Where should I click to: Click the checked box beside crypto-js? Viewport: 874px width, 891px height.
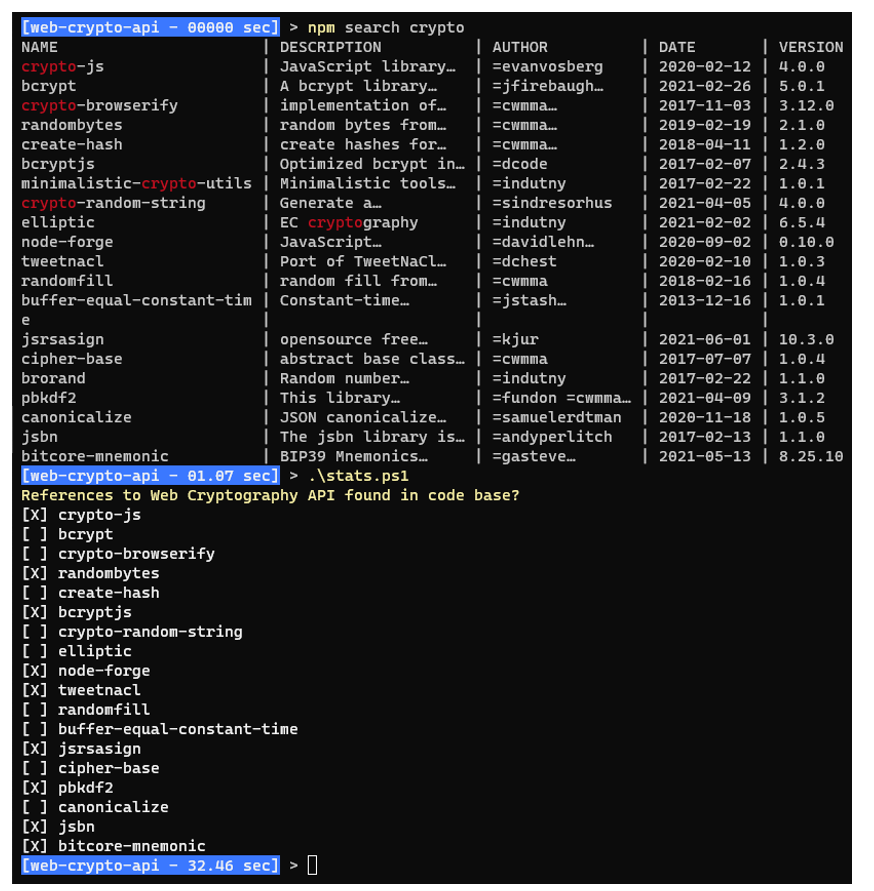coord(35,515)
